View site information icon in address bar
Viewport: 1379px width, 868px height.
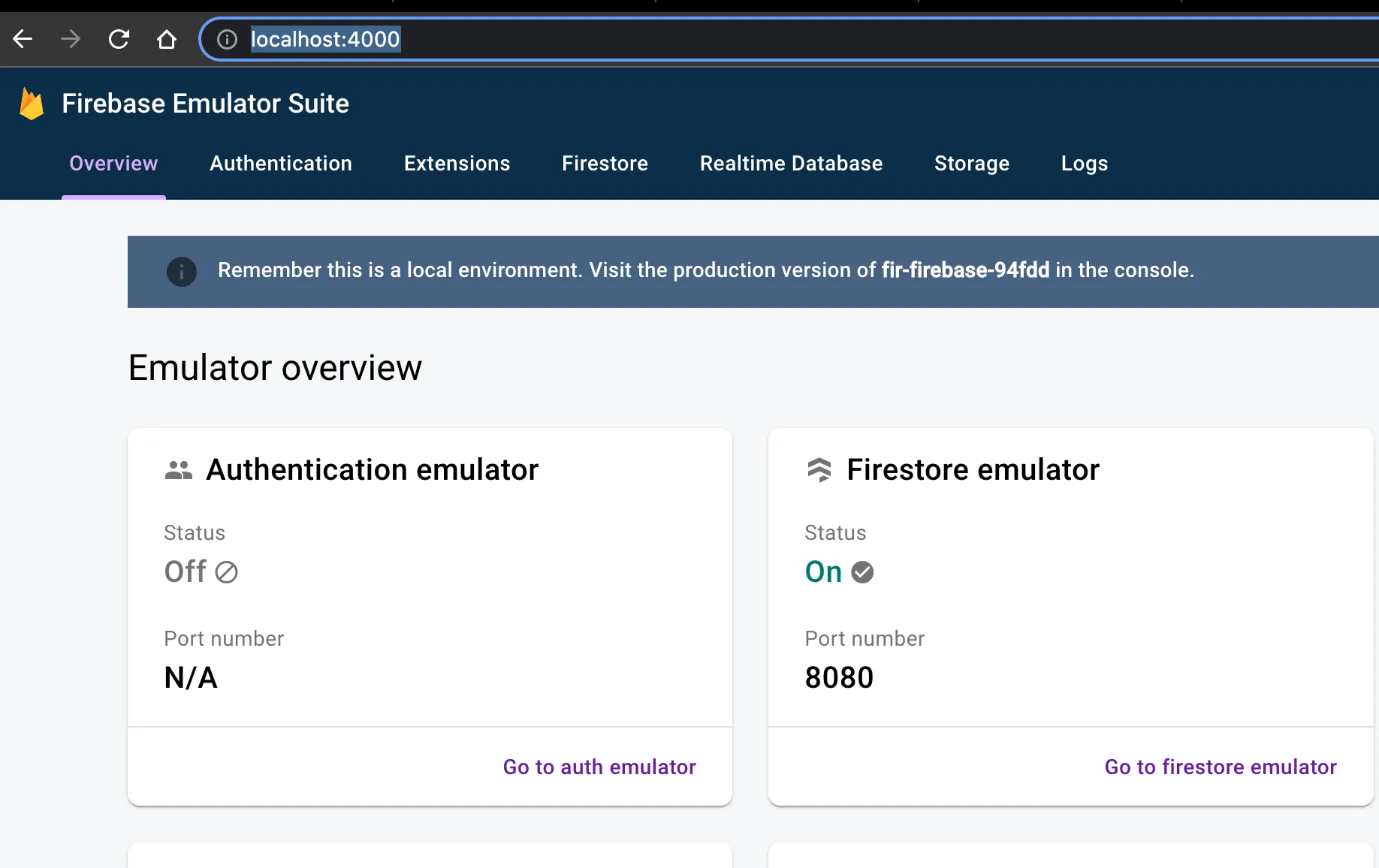pos(227,39)
